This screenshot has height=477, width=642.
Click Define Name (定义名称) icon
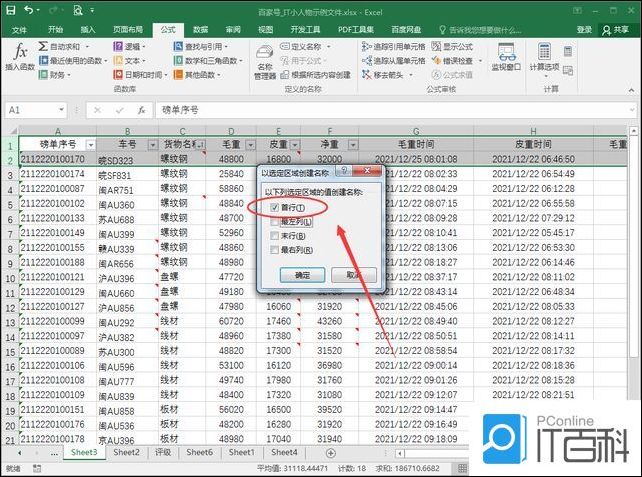(285, 46)
